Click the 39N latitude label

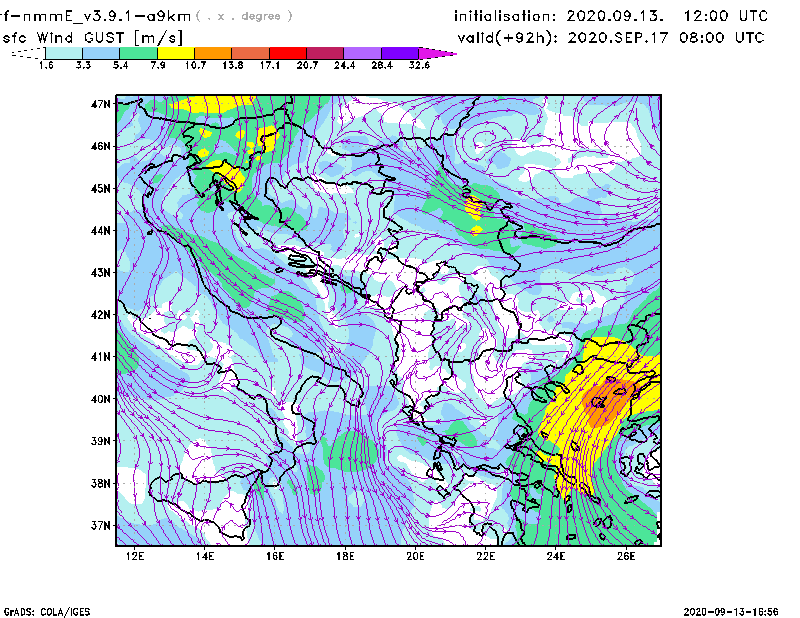tap(101, 441)
